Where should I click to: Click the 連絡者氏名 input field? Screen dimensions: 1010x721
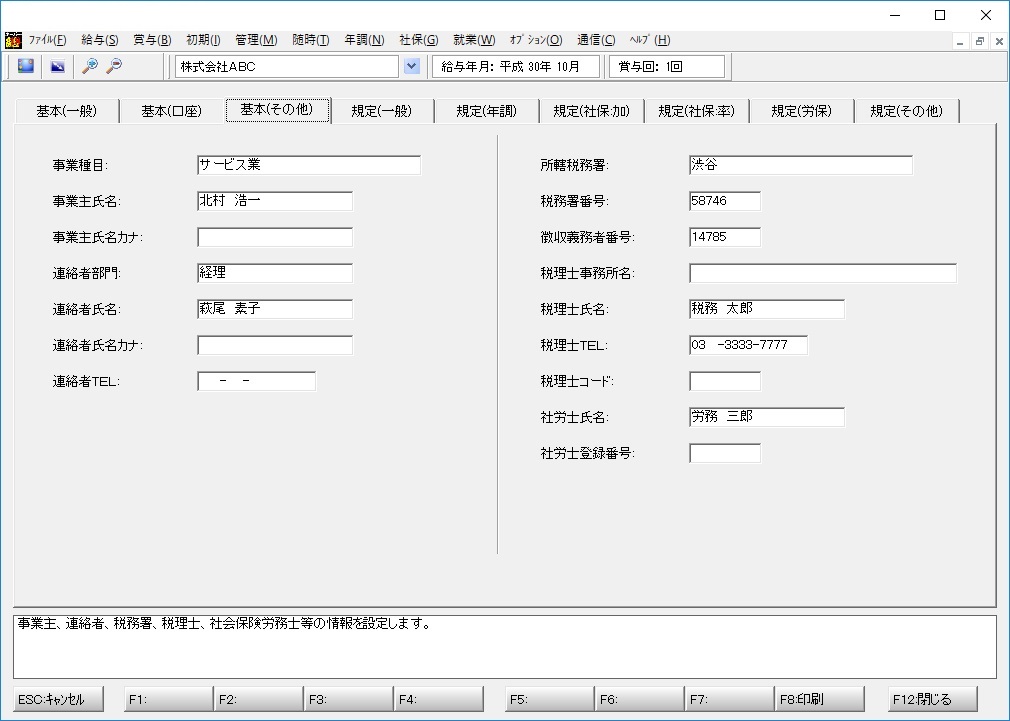274,309
